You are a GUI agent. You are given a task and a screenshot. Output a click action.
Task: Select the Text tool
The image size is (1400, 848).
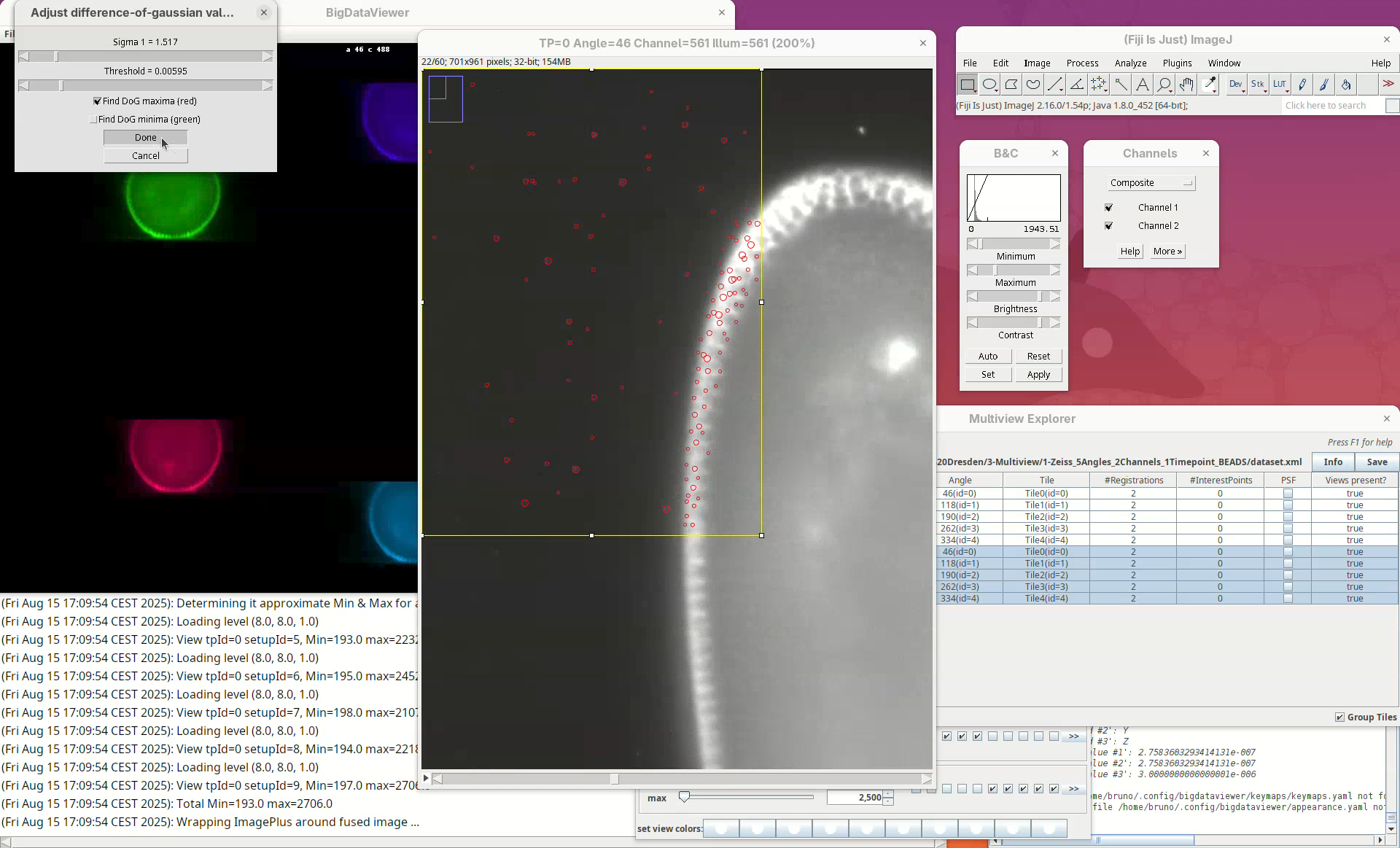pyautogui.click(x=1143, y=85)
